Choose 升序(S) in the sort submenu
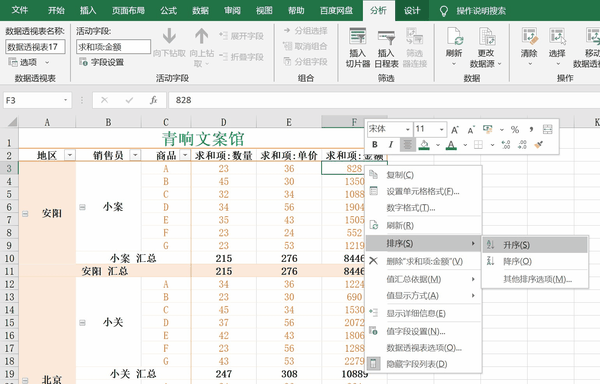Viewport: 600px width, 384px height. (535, 245)
